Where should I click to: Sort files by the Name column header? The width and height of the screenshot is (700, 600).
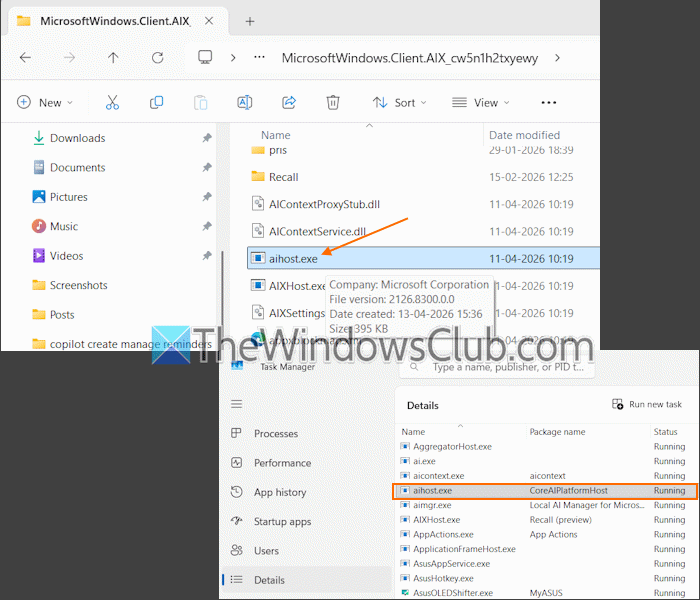pos(275,135)
